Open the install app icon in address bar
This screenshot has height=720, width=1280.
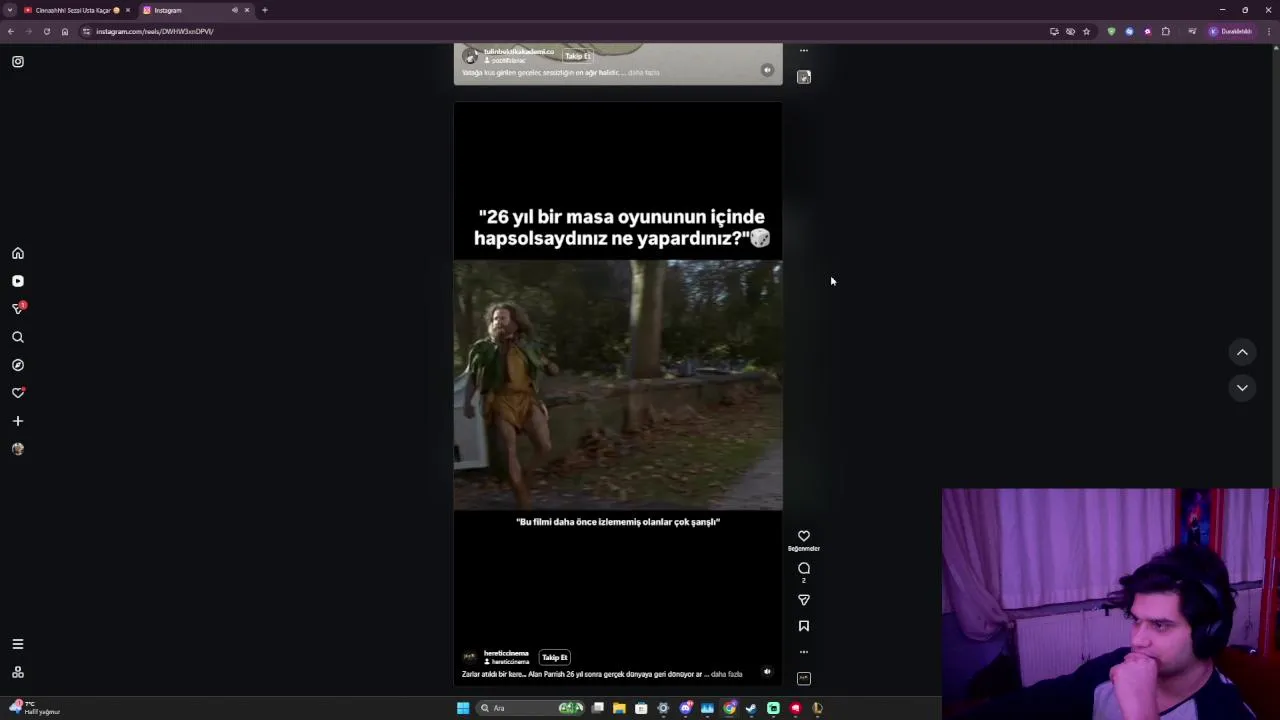[x=1054, y=31]
